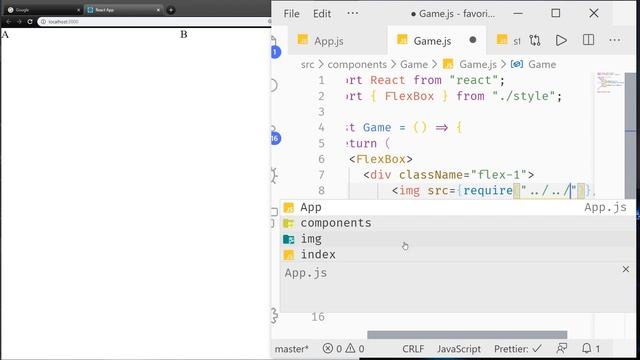Click the browser forward arrow
This screenshot has width=640, height=360.
19,22
